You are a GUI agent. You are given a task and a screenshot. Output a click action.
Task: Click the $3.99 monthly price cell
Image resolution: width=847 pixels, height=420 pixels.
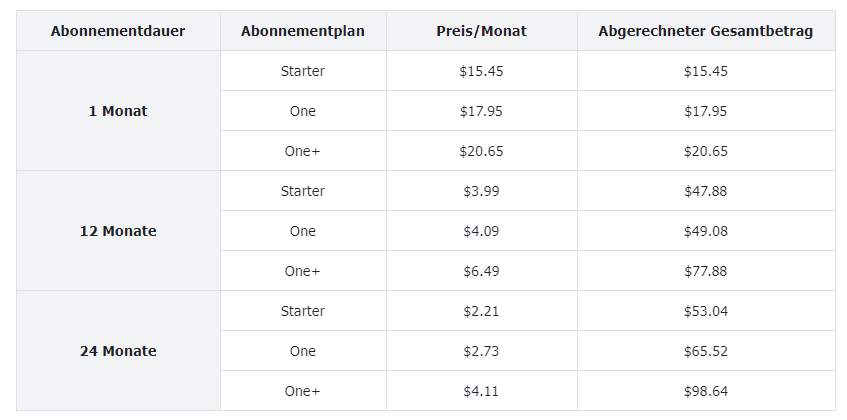tap(481, 191)
